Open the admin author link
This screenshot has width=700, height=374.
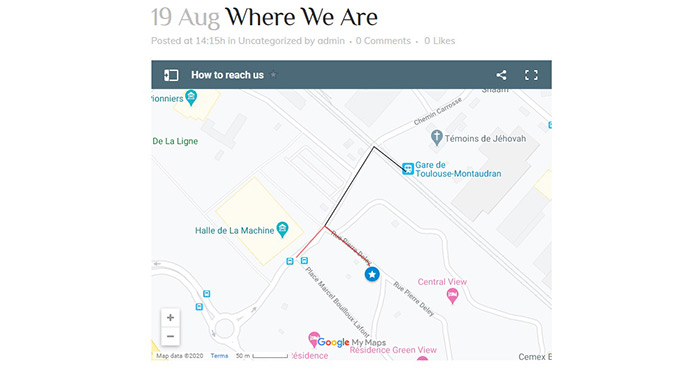(331, 41)
